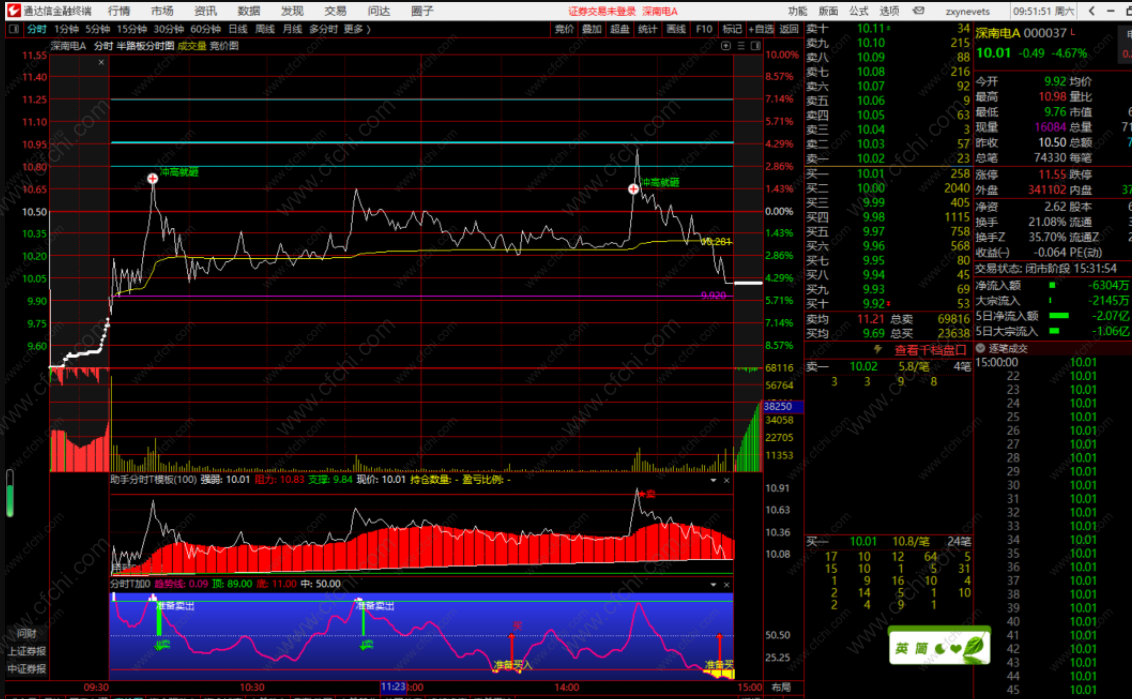
Task: Open the 行情 menu
Action: tap(119, 11)
